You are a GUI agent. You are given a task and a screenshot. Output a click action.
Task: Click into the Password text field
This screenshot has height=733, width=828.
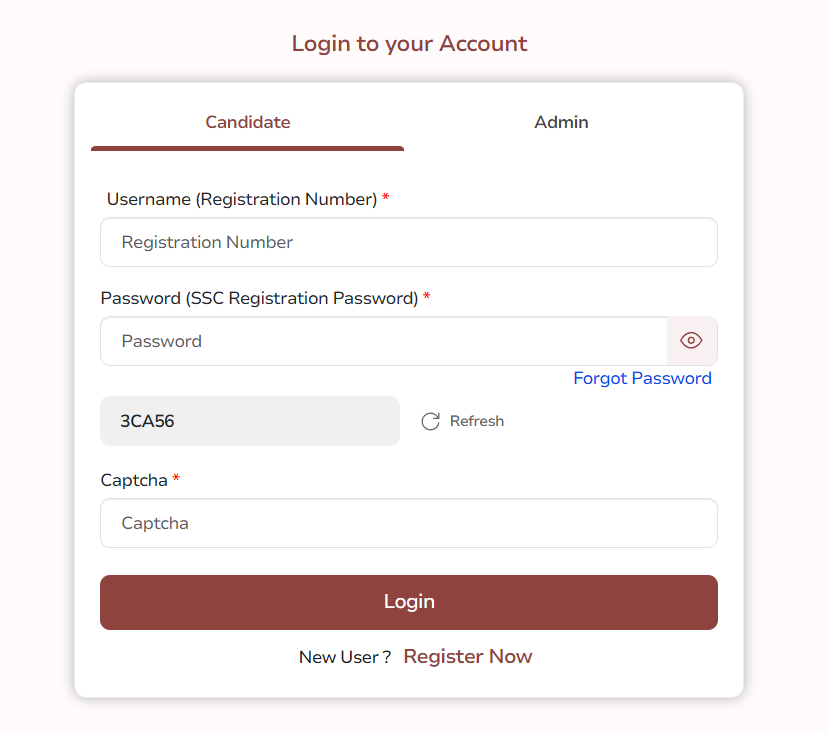pos(383,341)
